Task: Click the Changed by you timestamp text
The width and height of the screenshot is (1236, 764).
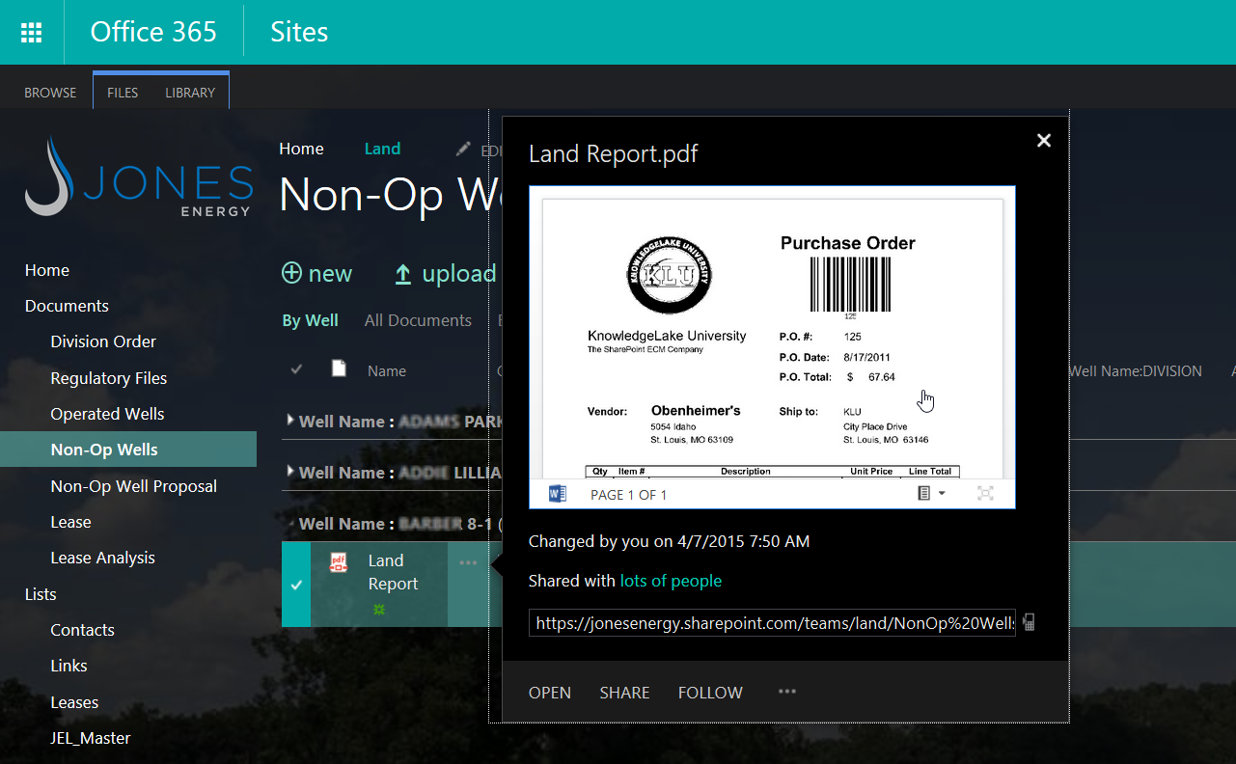Action: pos(669,541)
